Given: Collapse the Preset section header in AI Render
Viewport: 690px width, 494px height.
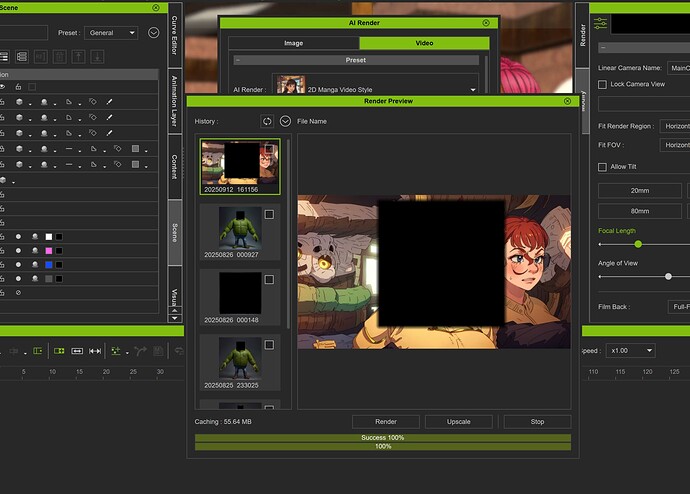Looking at the screenshot, I should 356,60.
